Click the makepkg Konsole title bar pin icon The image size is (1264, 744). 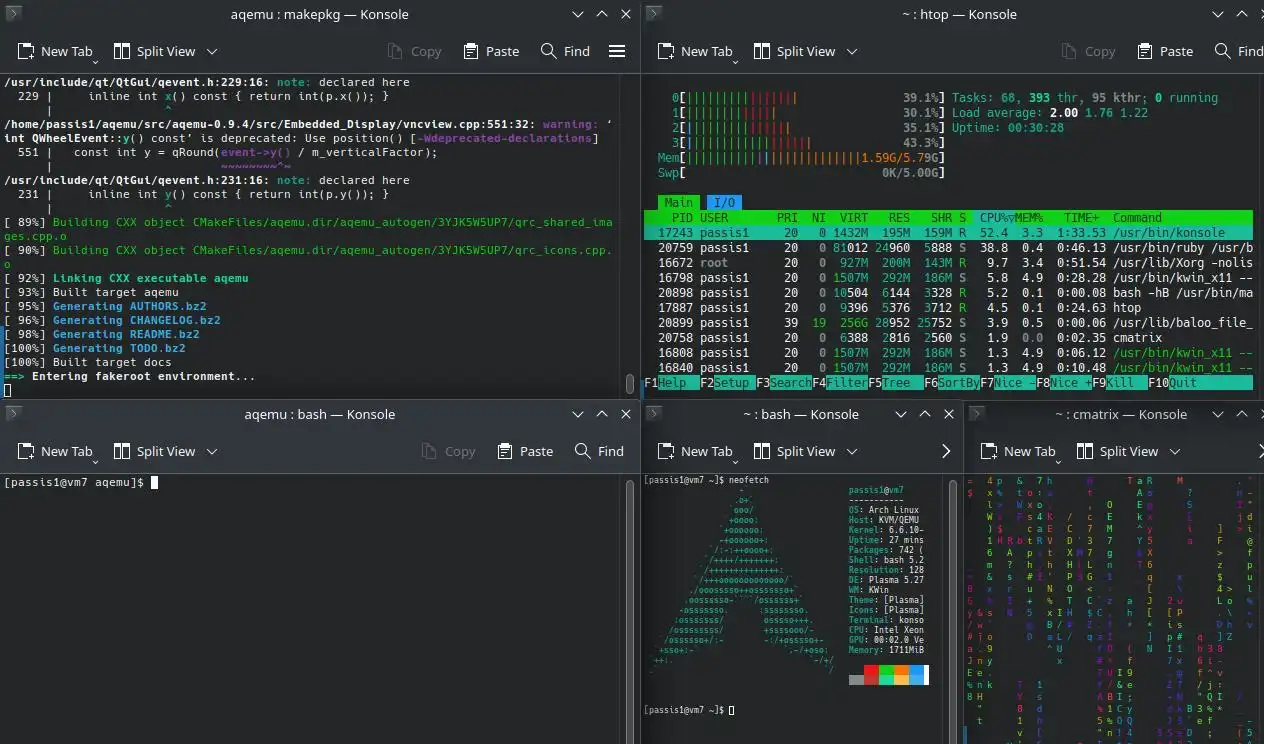[x=14, y=14]
